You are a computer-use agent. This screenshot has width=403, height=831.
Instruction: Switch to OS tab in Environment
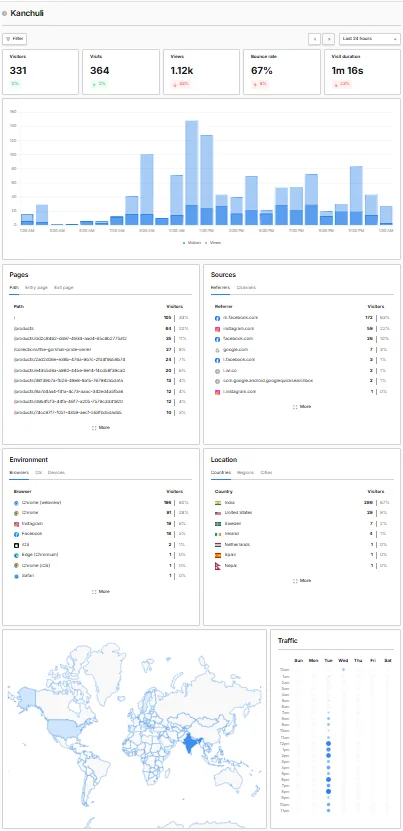38,472
